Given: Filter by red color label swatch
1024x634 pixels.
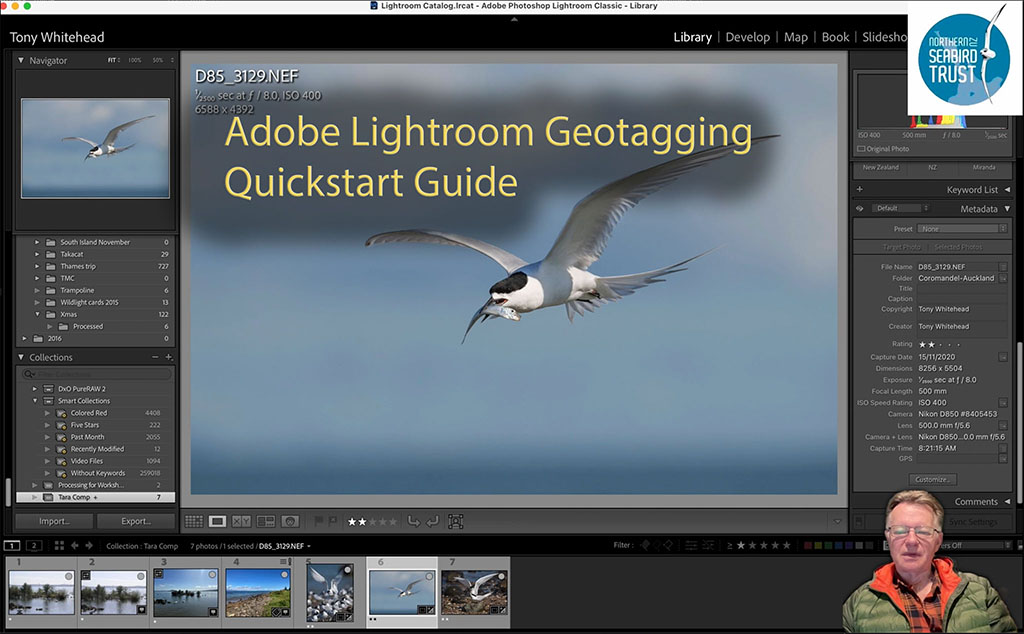Looking at the screenshot, I should point(808,545).
